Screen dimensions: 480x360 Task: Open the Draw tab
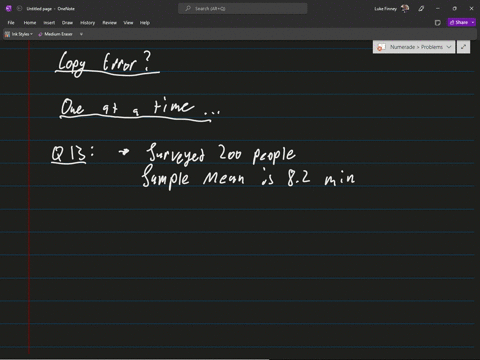click(x=67, y=23)
